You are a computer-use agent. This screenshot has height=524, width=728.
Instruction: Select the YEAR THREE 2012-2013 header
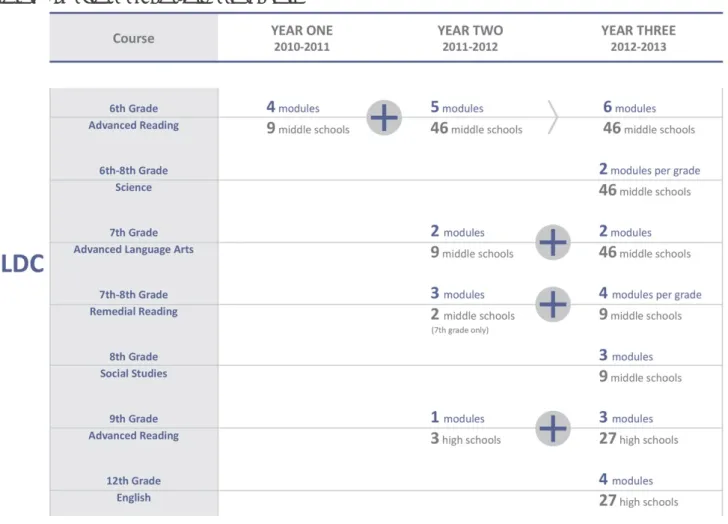click(x=638, y=39)
